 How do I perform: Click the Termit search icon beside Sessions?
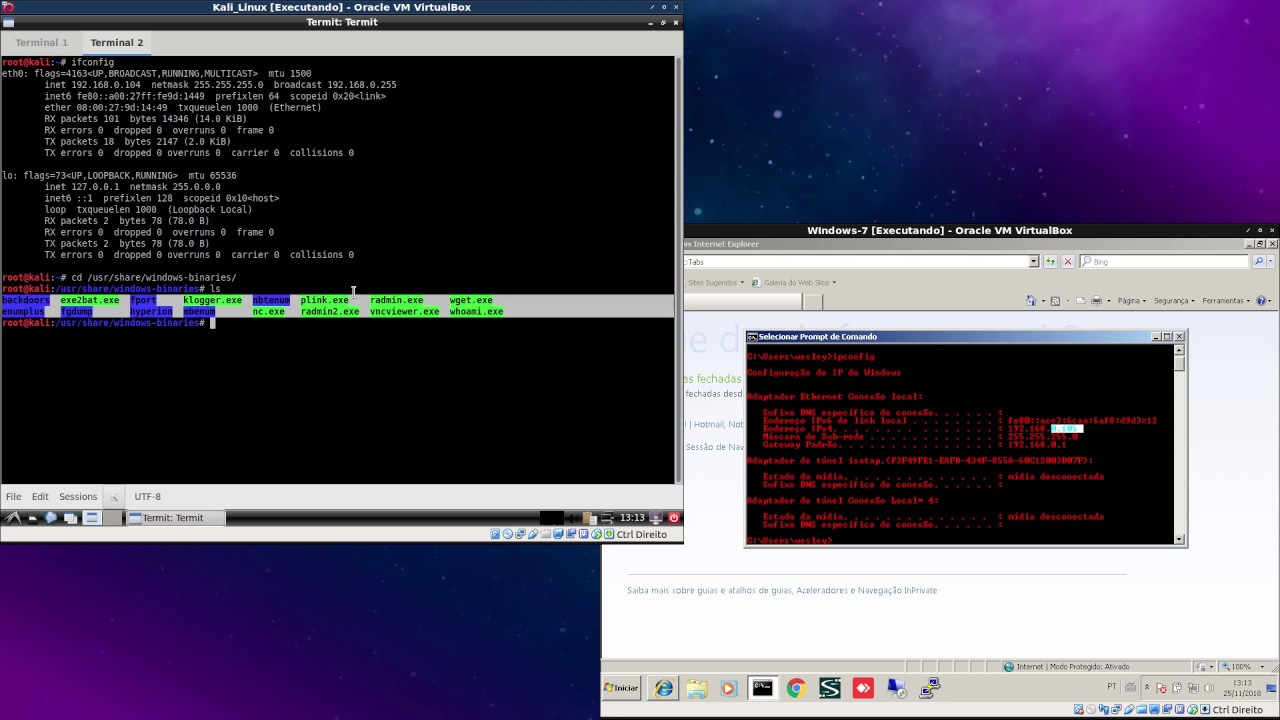pos(114,497)
